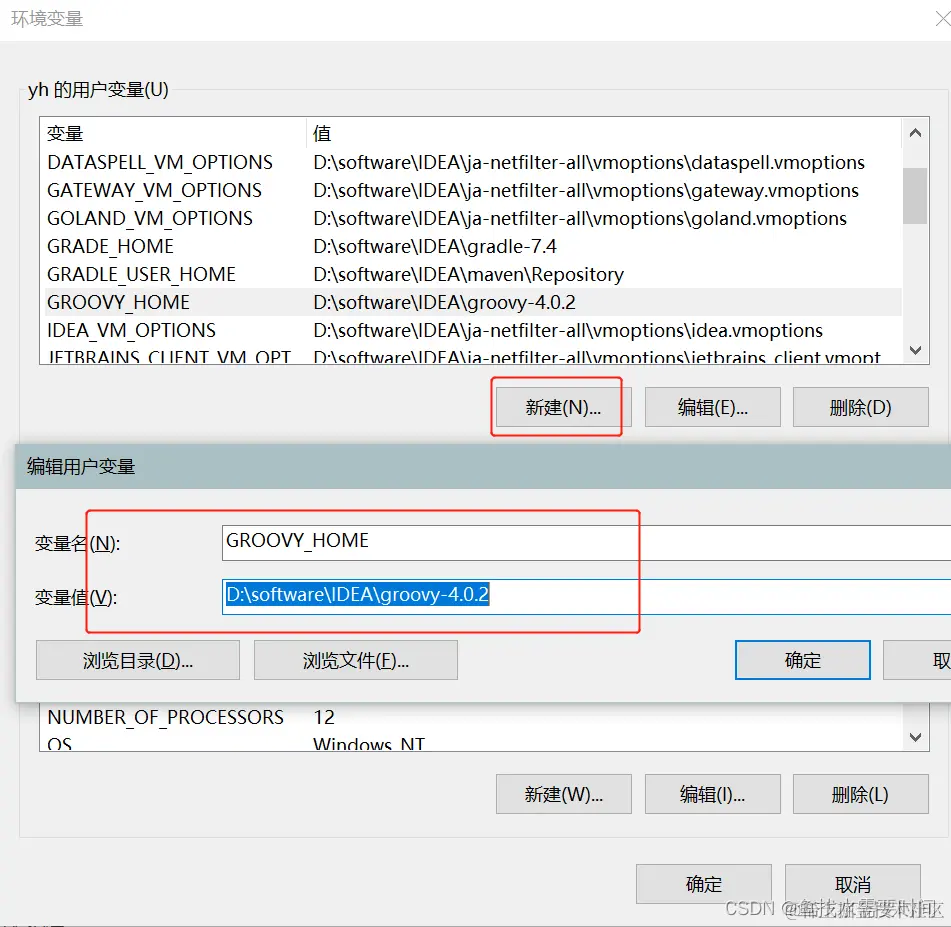Screen dimensions: 951x927
Task: Click the 值 column header
Action: (x=604, y=133)
